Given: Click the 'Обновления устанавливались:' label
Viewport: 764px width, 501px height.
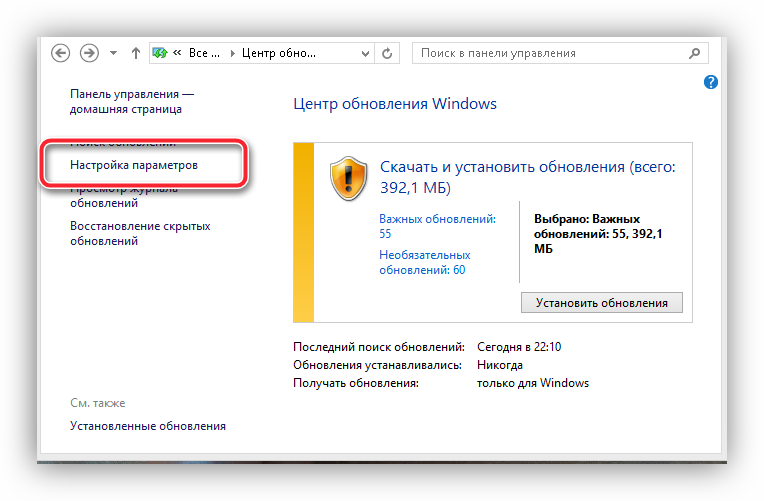Looking at the screenshot, I should point(377,365).
